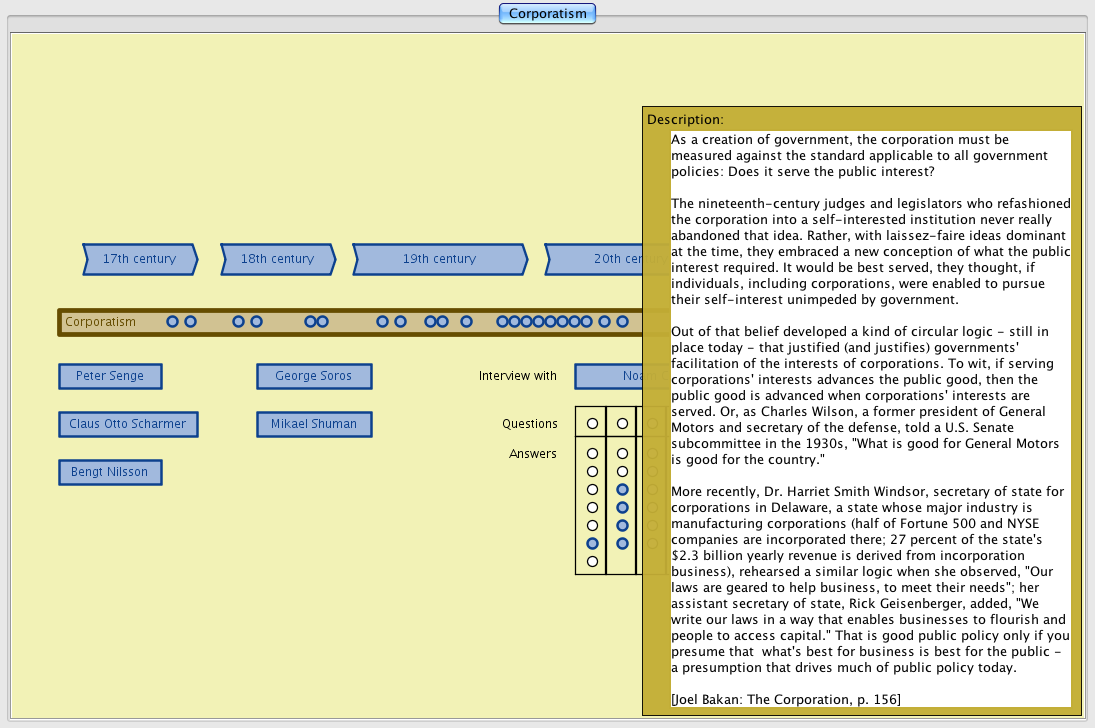Pick the bottom answer circle in first column
This screenshot has height=728, width=1095.
(x=592, y=561)
